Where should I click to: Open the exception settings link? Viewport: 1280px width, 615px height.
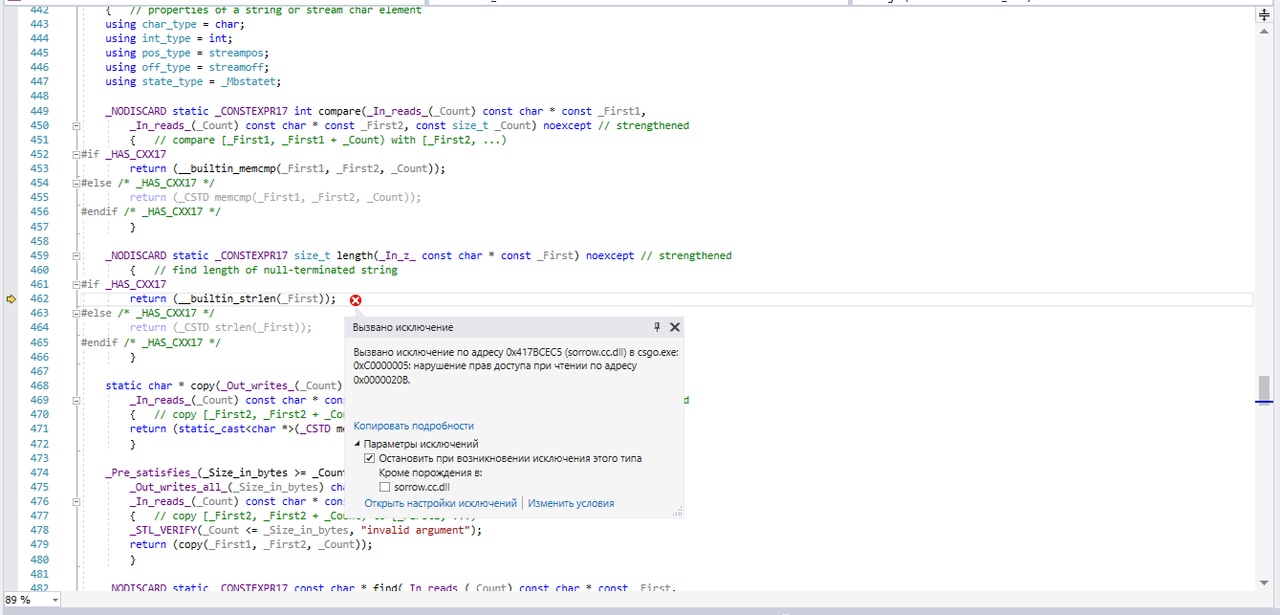tap(440, 503)
